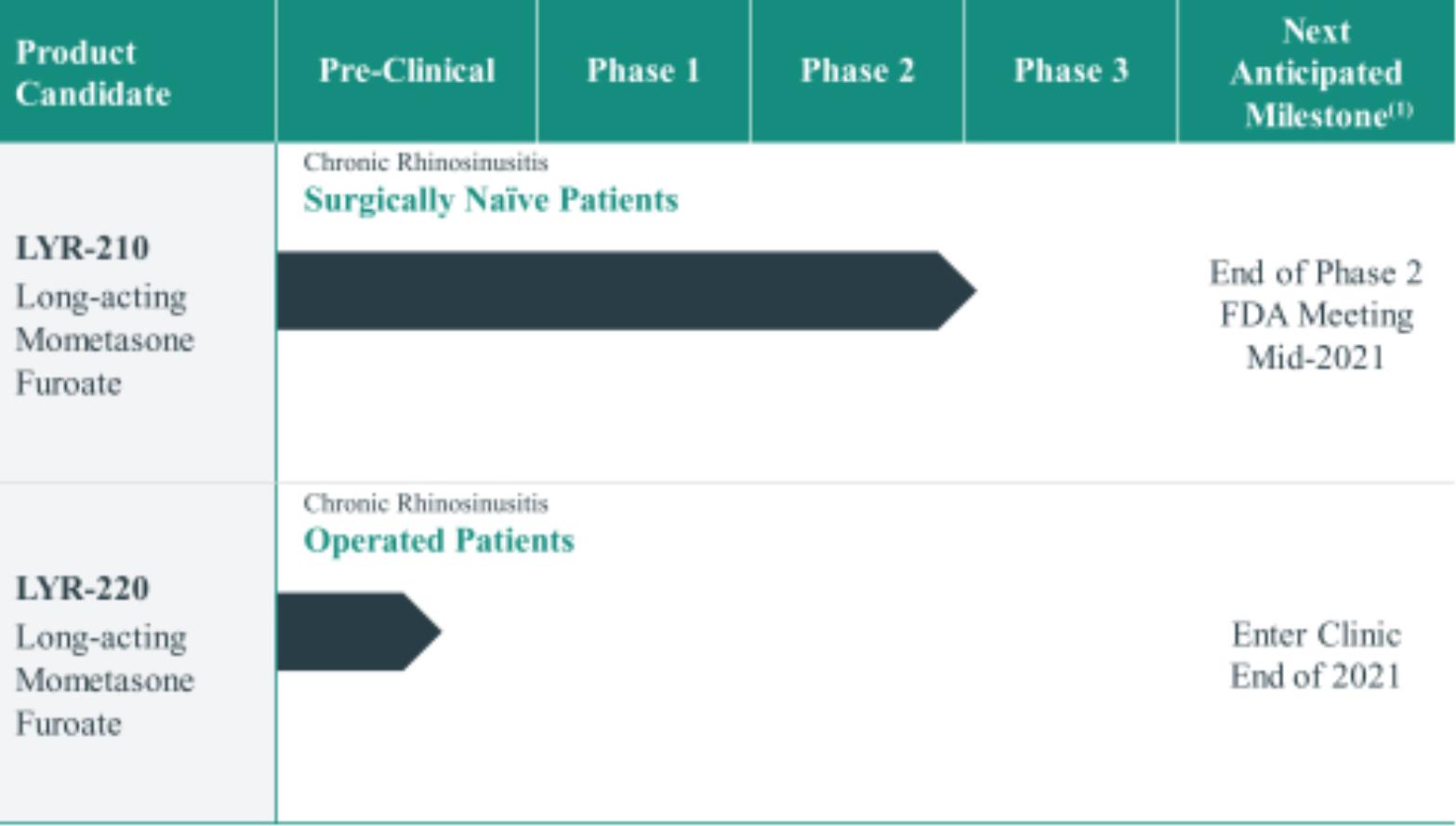Click the arrowhead tip of LYR-210 bar

click(x=967, y=290)
